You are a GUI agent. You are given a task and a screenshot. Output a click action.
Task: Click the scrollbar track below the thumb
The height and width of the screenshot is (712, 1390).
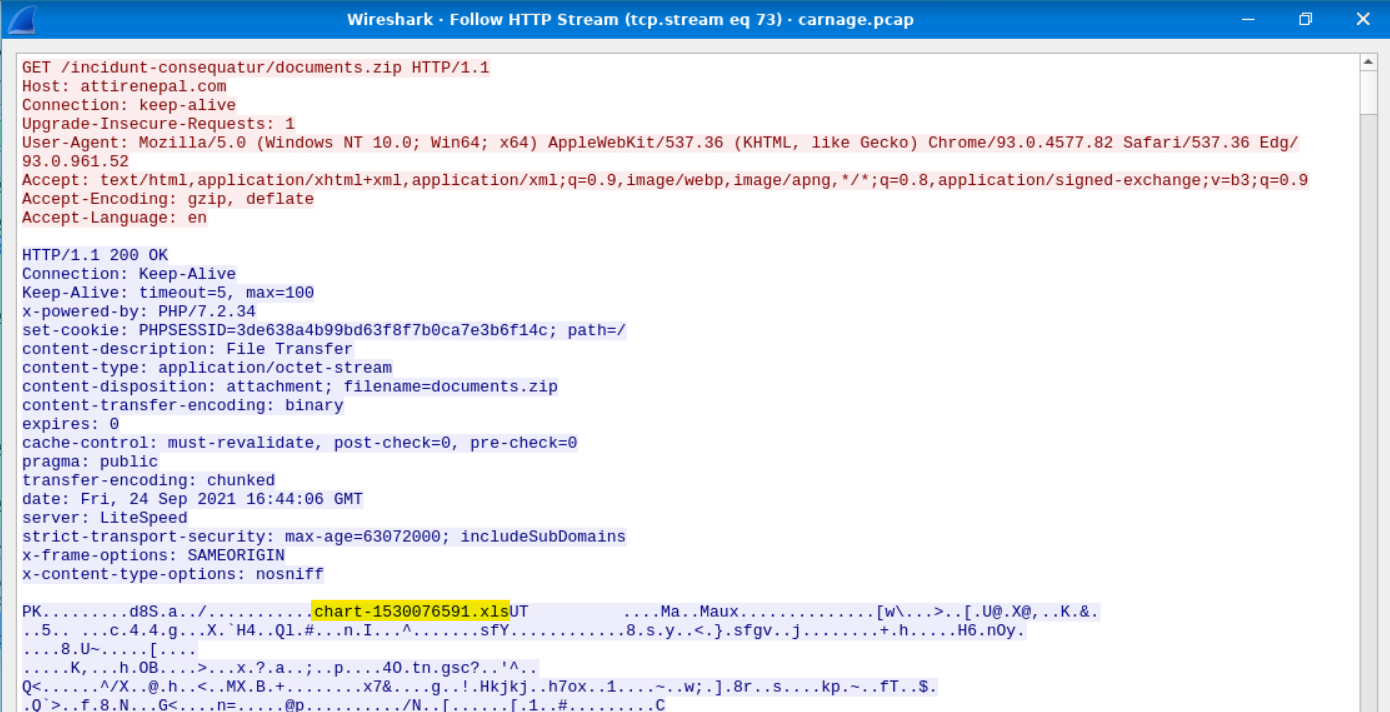pos(1369,400)
